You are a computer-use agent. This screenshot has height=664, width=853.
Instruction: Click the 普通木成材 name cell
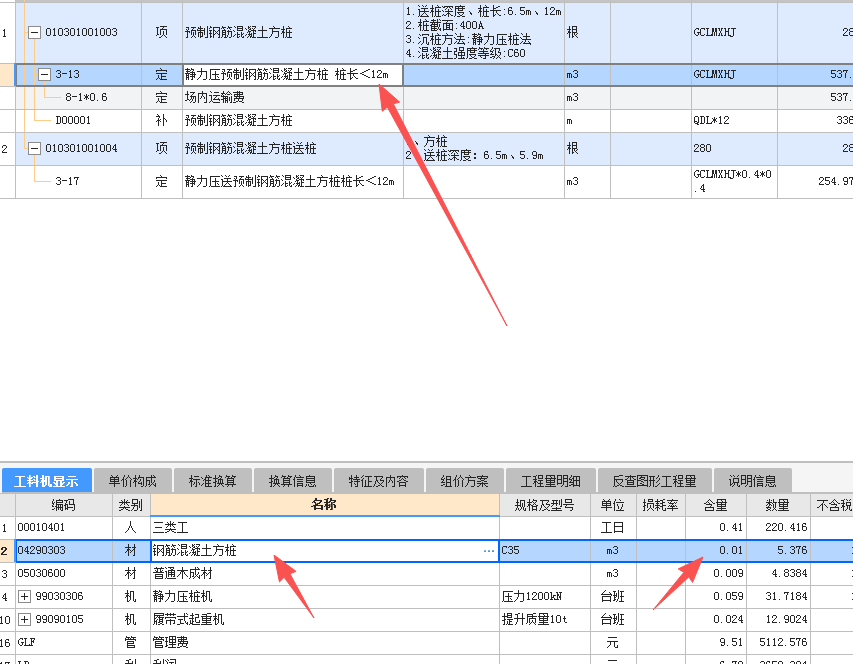pyautogui.click(x=324, y=574)
